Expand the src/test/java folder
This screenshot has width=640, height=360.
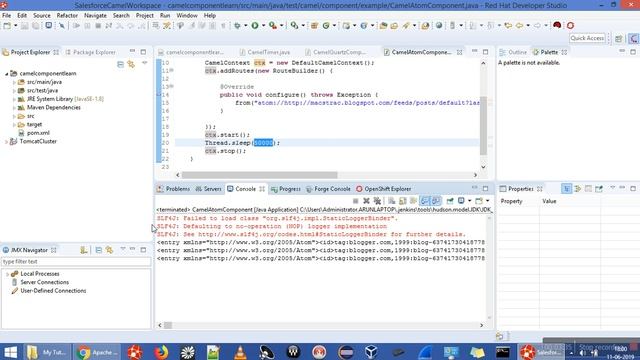click(x=14, y=91)
